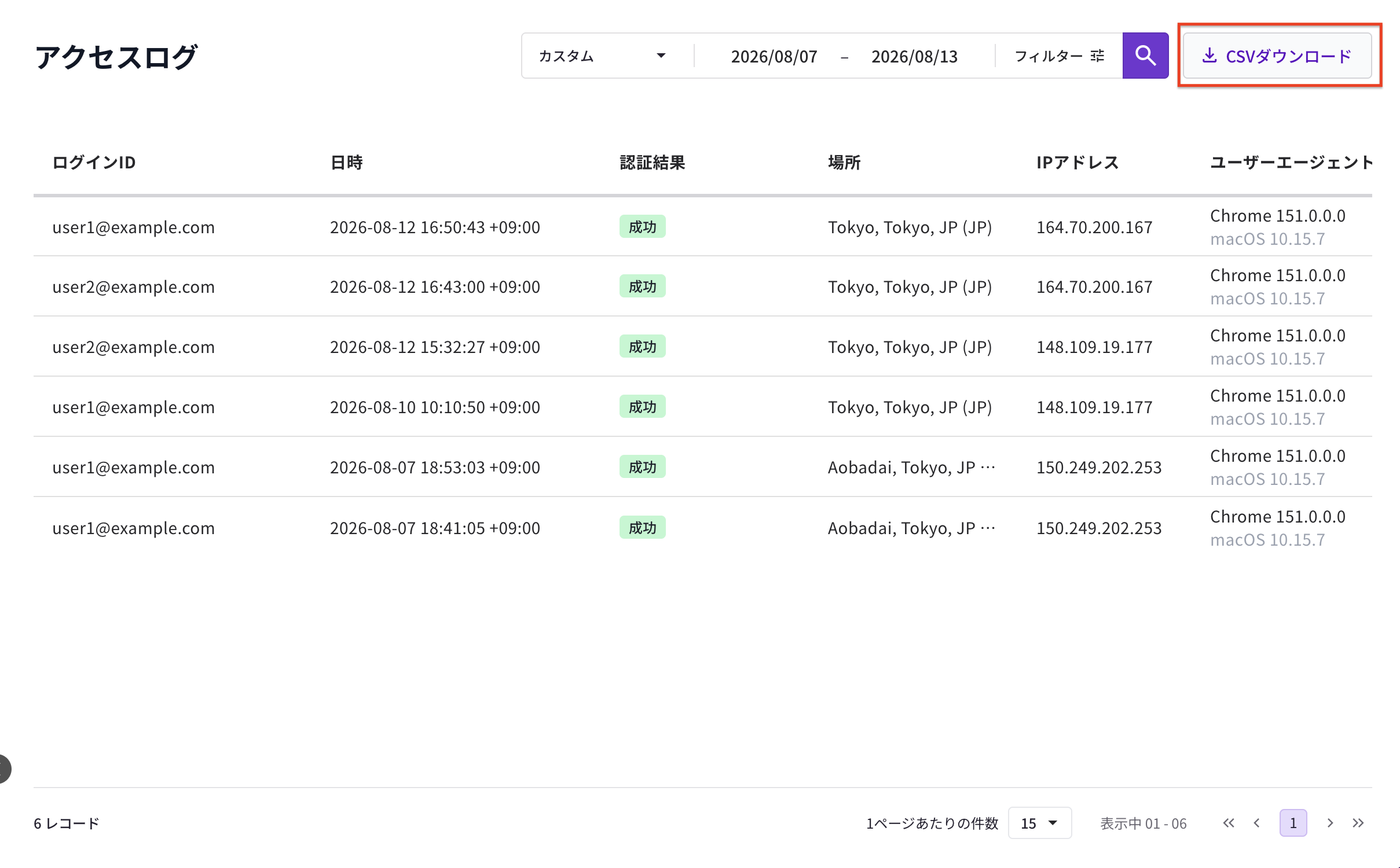Click the ログインID column header
1400x868 pixels.
pyautogui.click(x=94, y=163)
